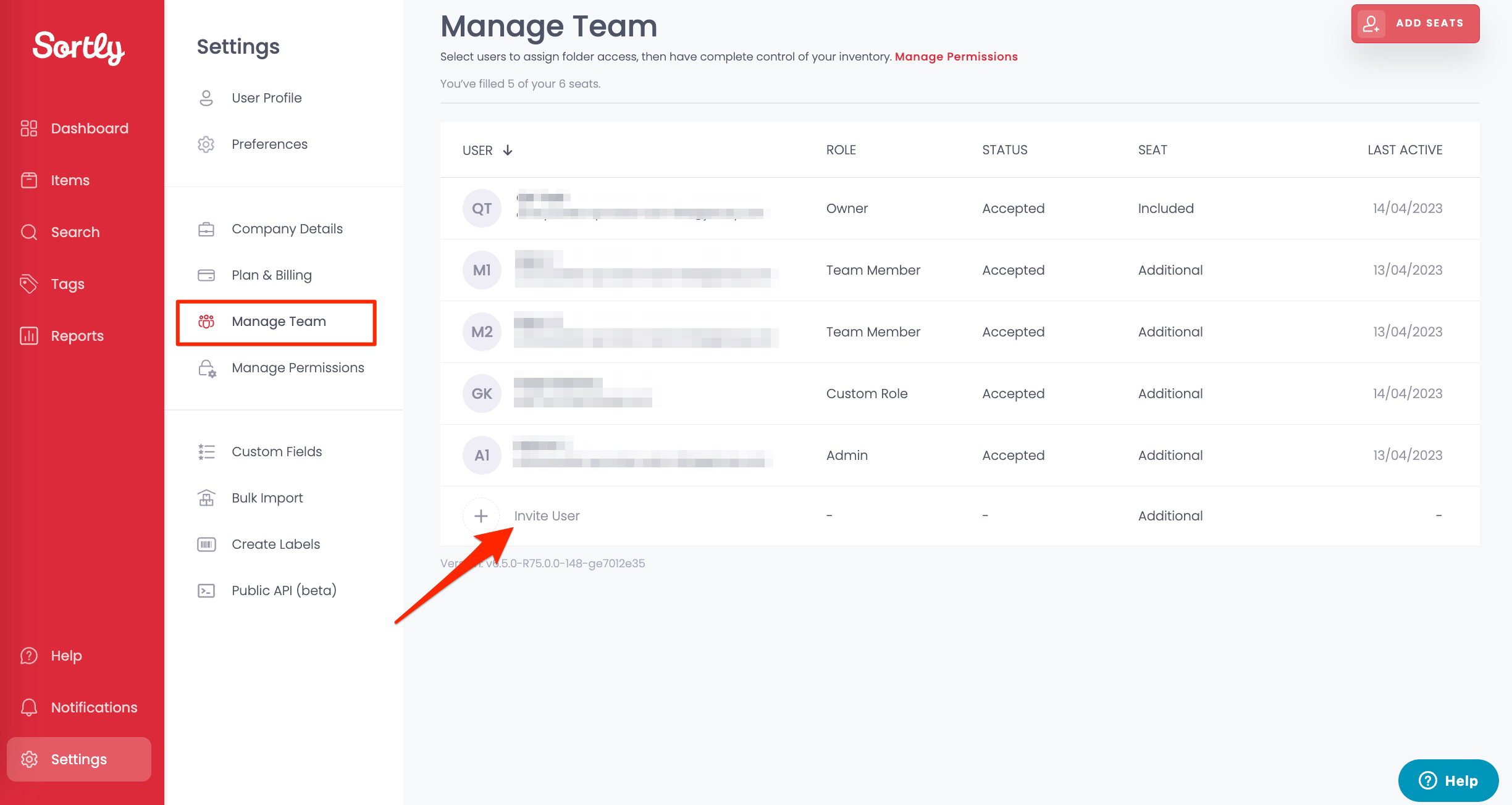The width and height of the screenshot is (1512, 805).
Task: Click ROLE column header
Action: [x=841, y=150]
